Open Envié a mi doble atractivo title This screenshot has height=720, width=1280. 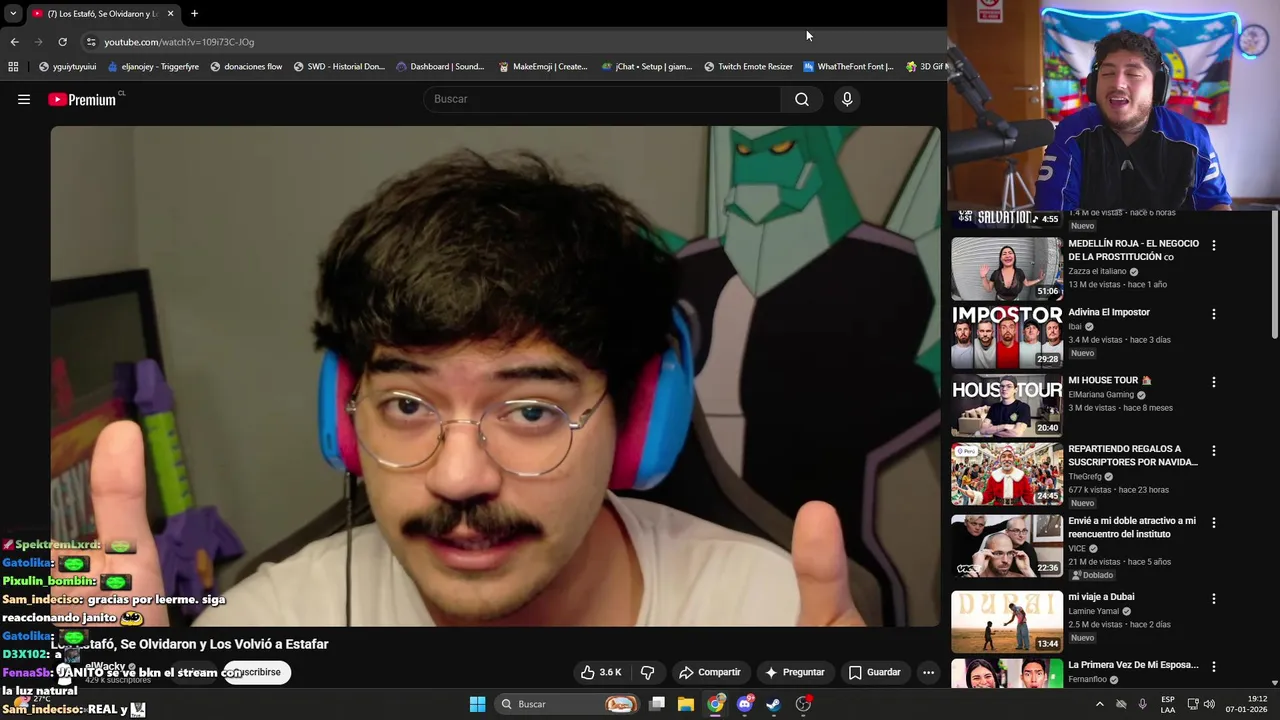1132,527
